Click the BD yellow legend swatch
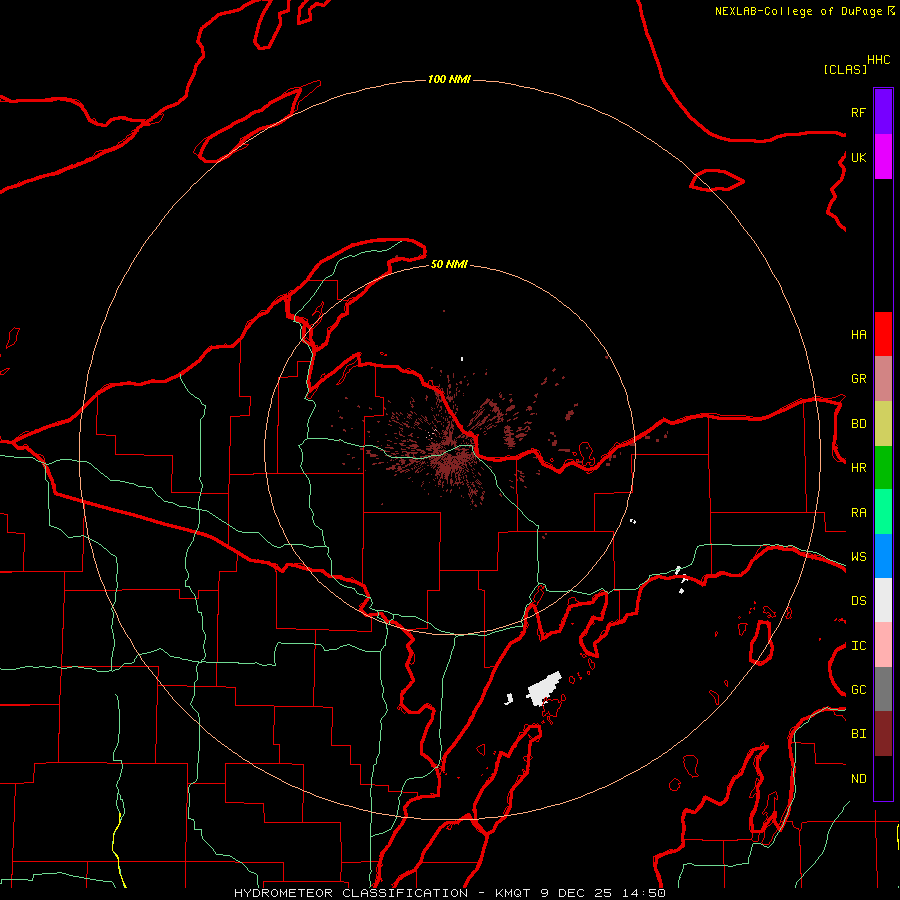This screenshot has width=900, height=900. pyautogui.click(x=883, y=424)
